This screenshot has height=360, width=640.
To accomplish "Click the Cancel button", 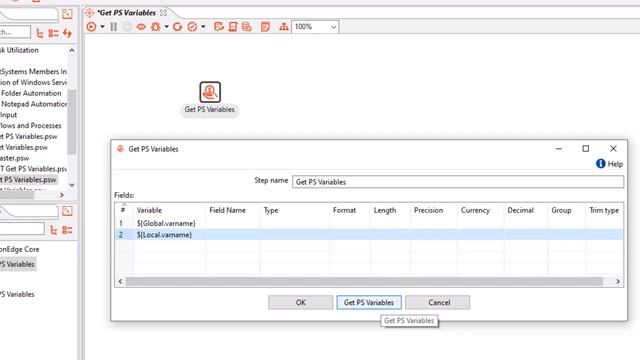I will point(438,302).
